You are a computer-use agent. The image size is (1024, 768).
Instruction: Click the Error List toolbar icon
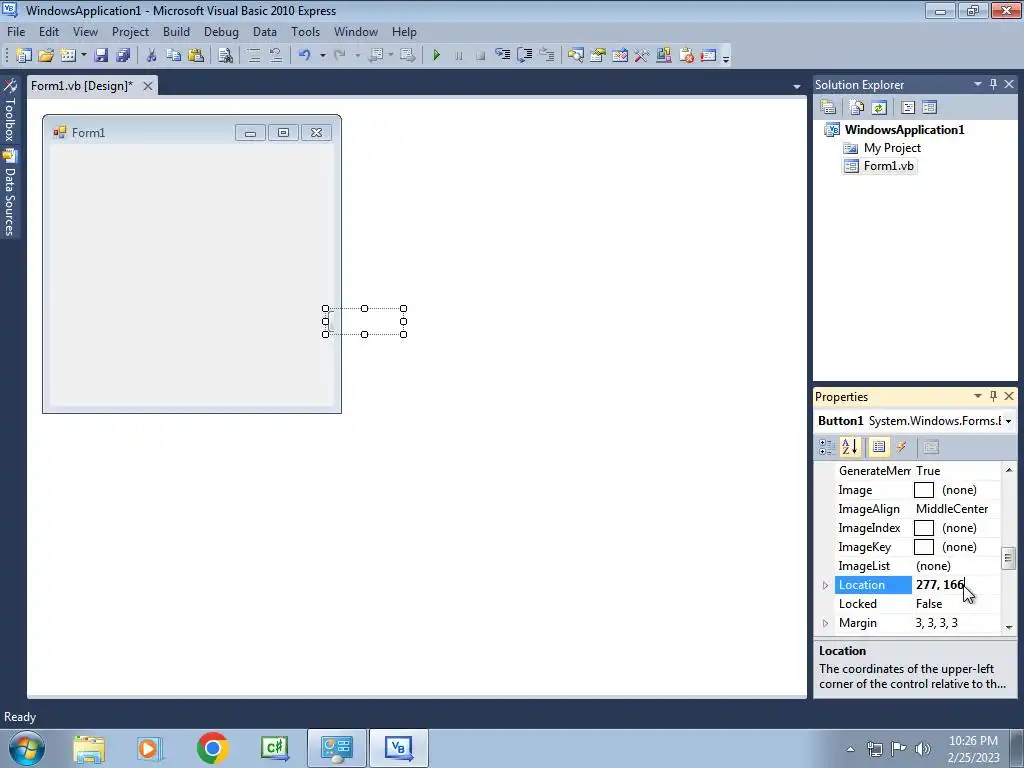[686, 56]
